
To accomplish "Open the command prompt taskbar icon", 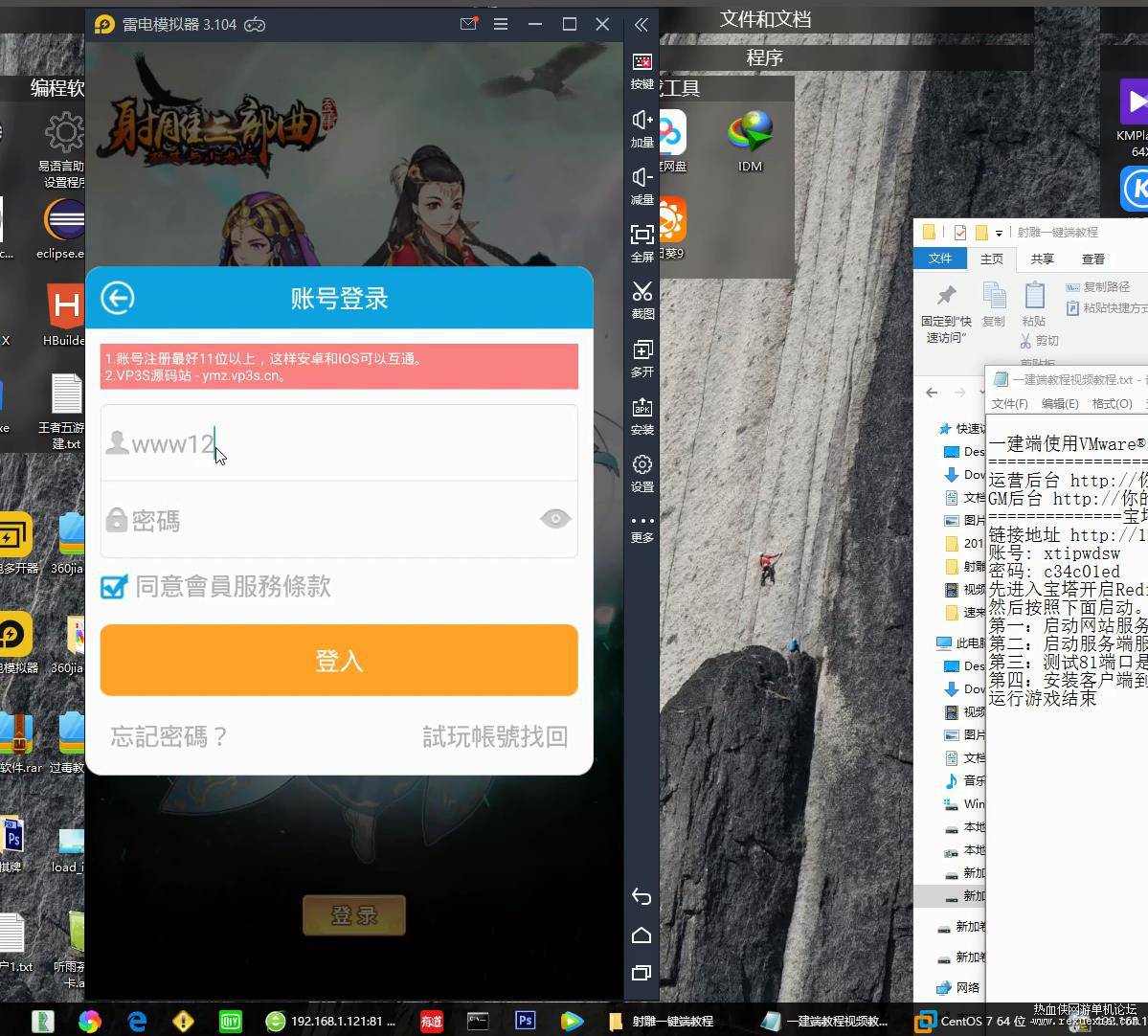I will [x=478, y=1021].
